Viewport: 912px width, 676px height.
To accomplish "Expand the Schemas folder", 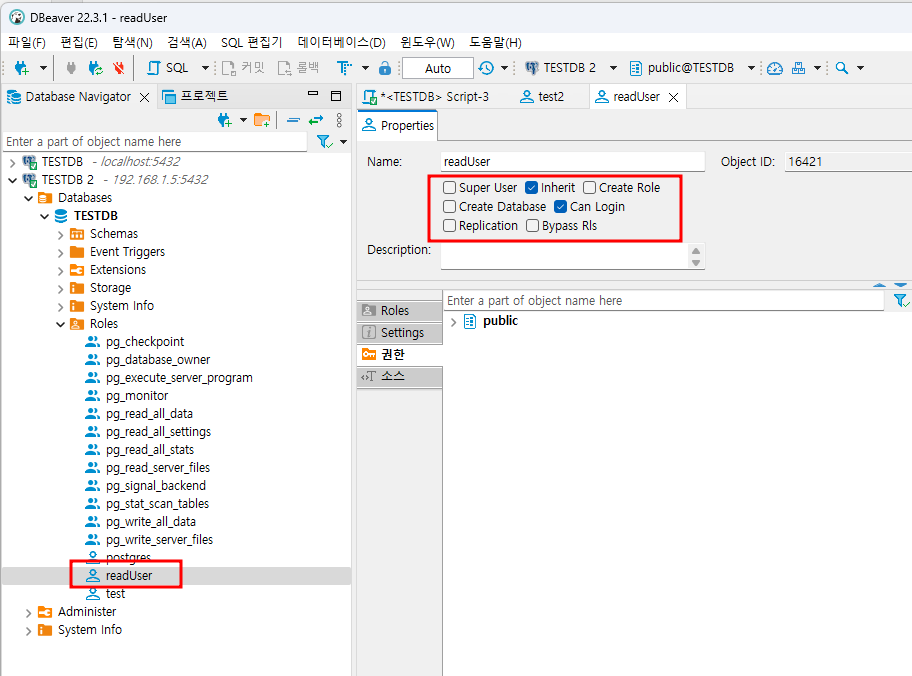I will [x=60, y=235].
